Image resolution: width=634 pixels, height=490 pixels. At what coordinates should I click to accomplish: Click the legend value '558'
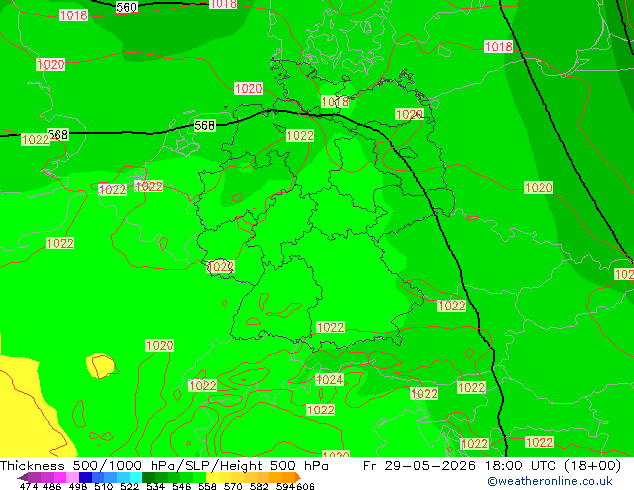(207, 486)
